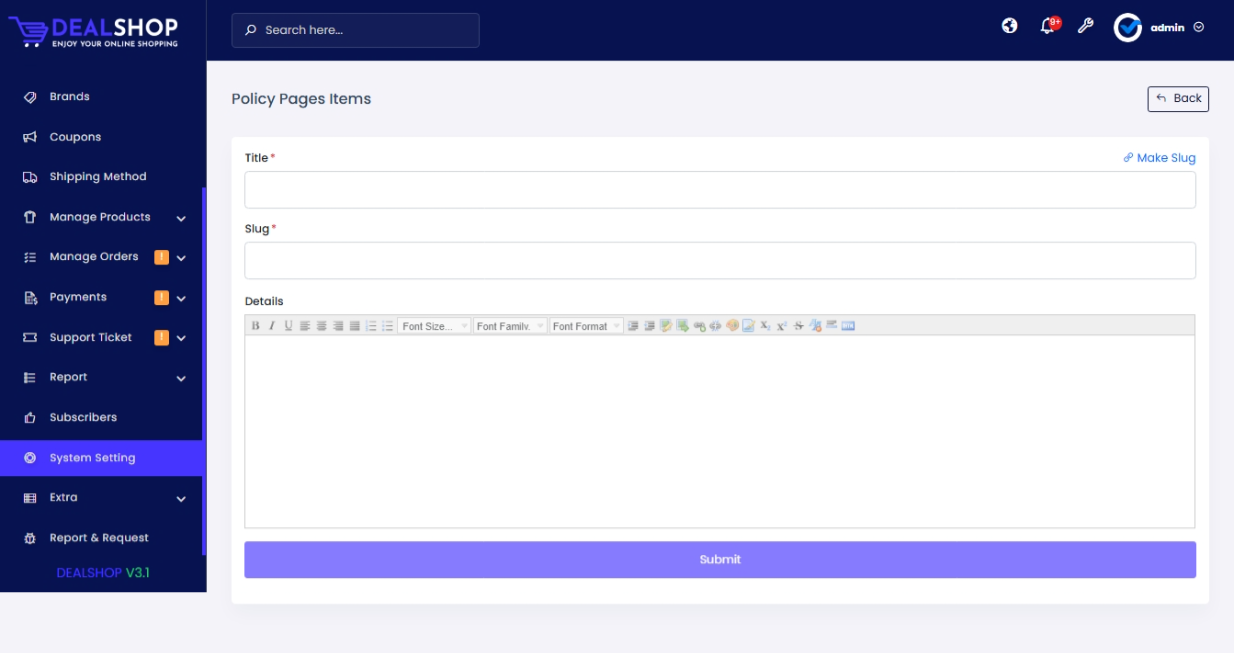Click the center align icon in editor
Image resolution: width=1234 pixels, height=653 pixels.
(322, 326)
